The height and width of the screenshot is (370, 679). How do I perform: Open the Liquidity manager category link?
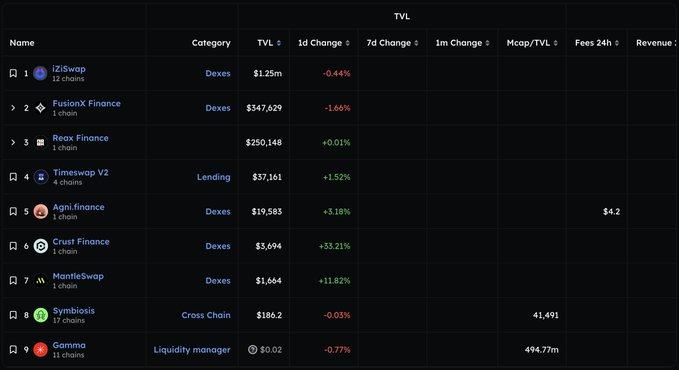pos(192,350)
